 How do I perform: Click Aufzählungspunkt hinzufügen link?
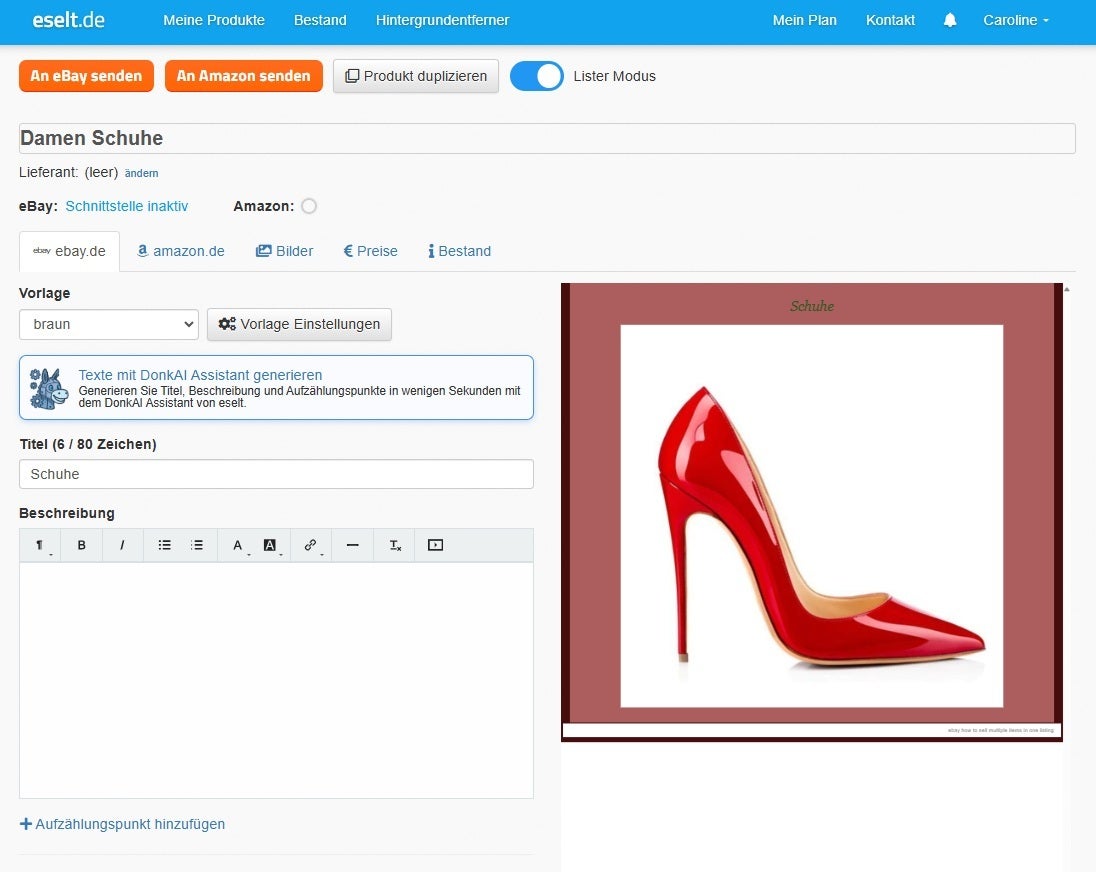(123, 824)
